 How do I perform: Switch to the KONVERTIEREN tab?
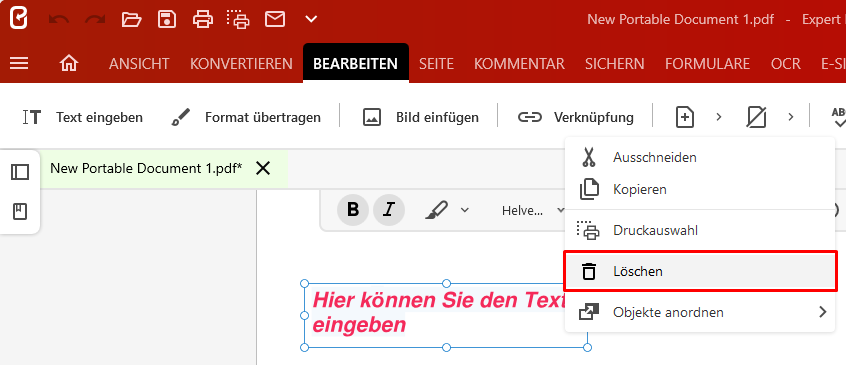coord(241,64)
